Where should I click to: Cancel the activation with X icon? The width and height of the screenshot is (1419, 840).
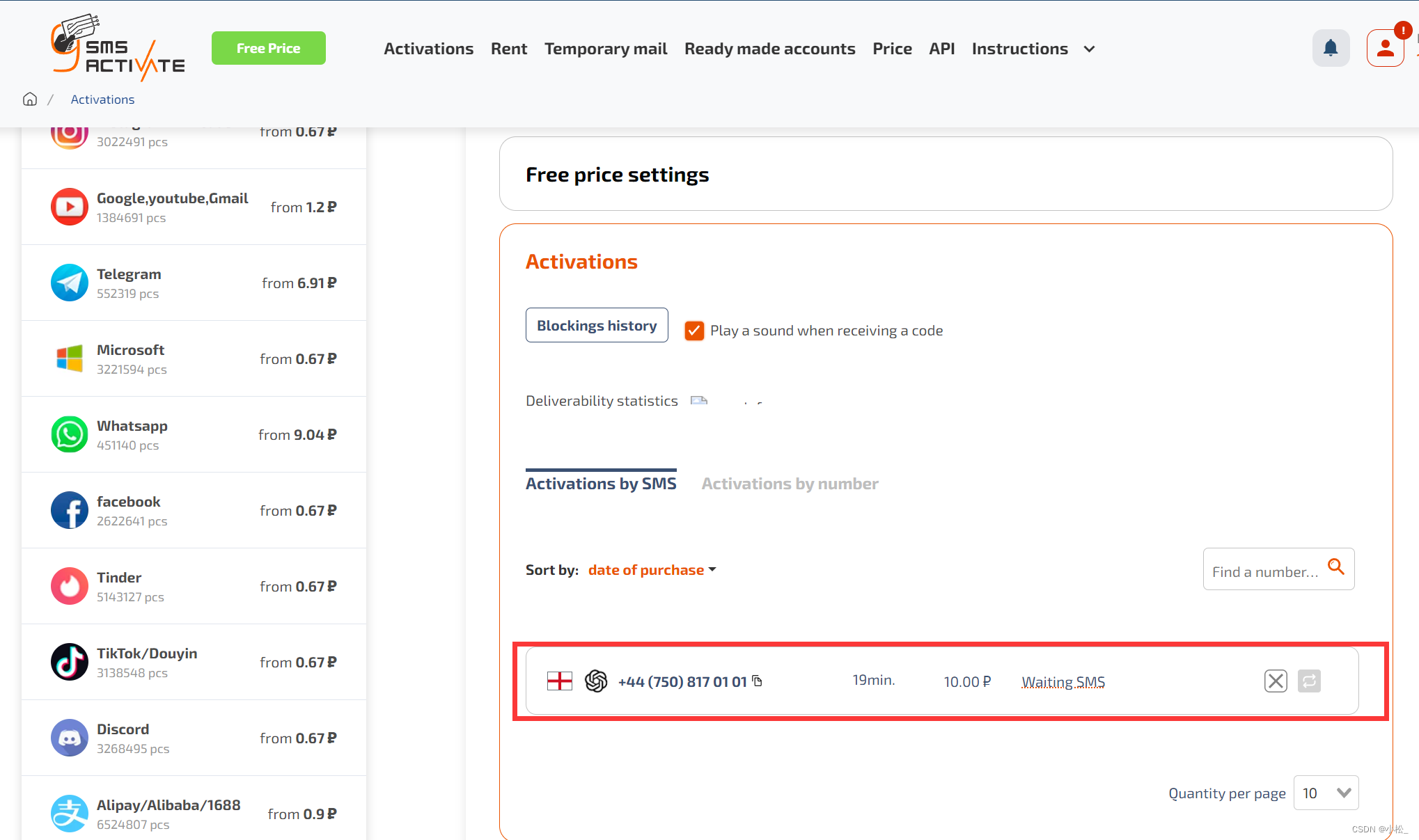[1276, 681]
